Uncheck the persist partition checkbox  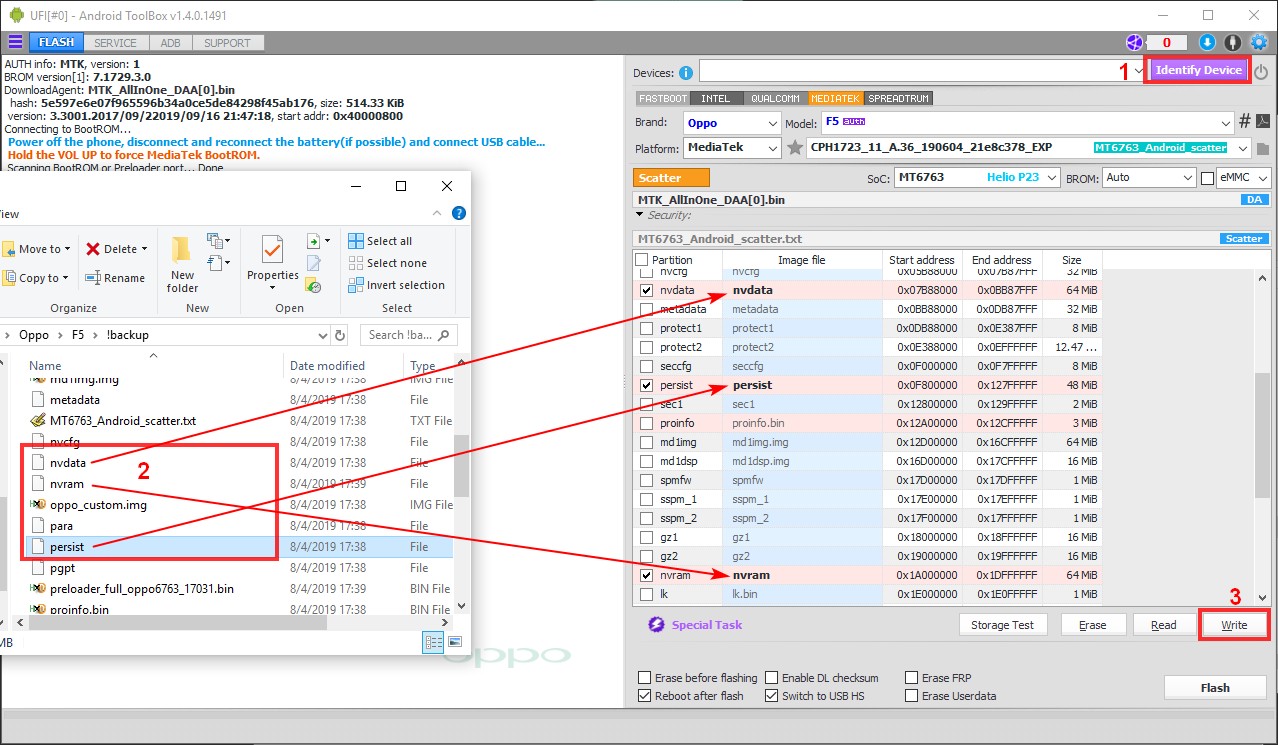[x=646, y=385]
